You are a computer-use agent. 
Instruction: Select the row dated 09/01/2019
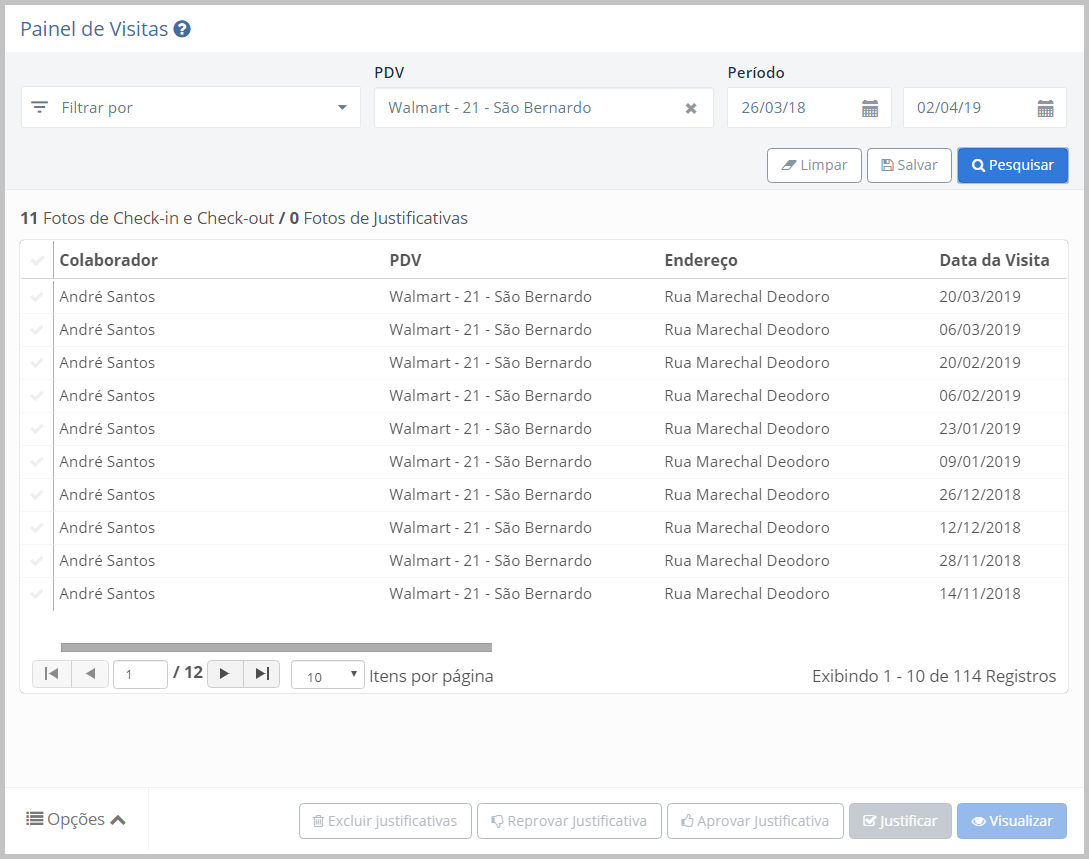click(37, 462)
